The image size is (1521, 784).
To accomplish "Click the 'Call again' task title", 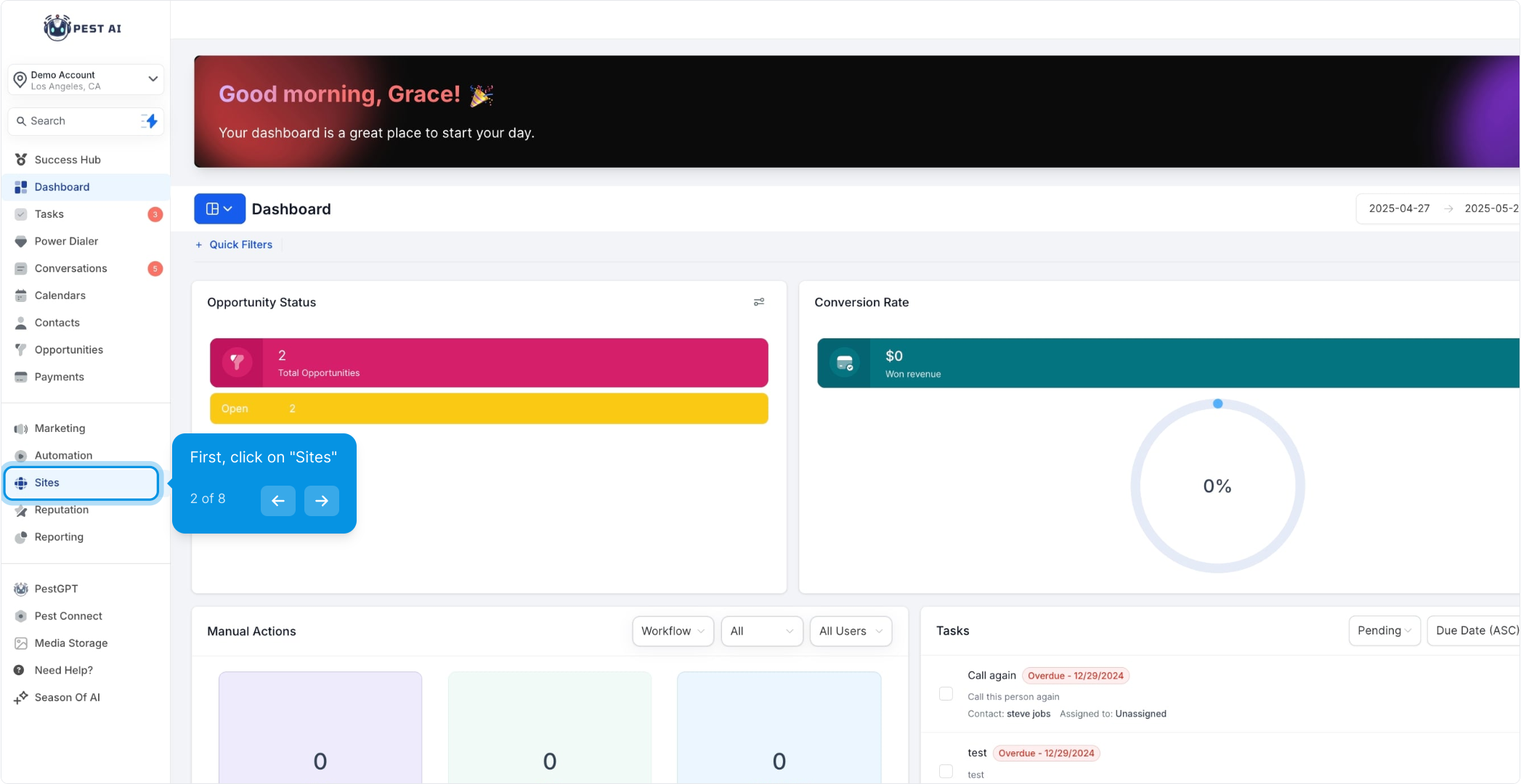I will click(x=991, y=676).
